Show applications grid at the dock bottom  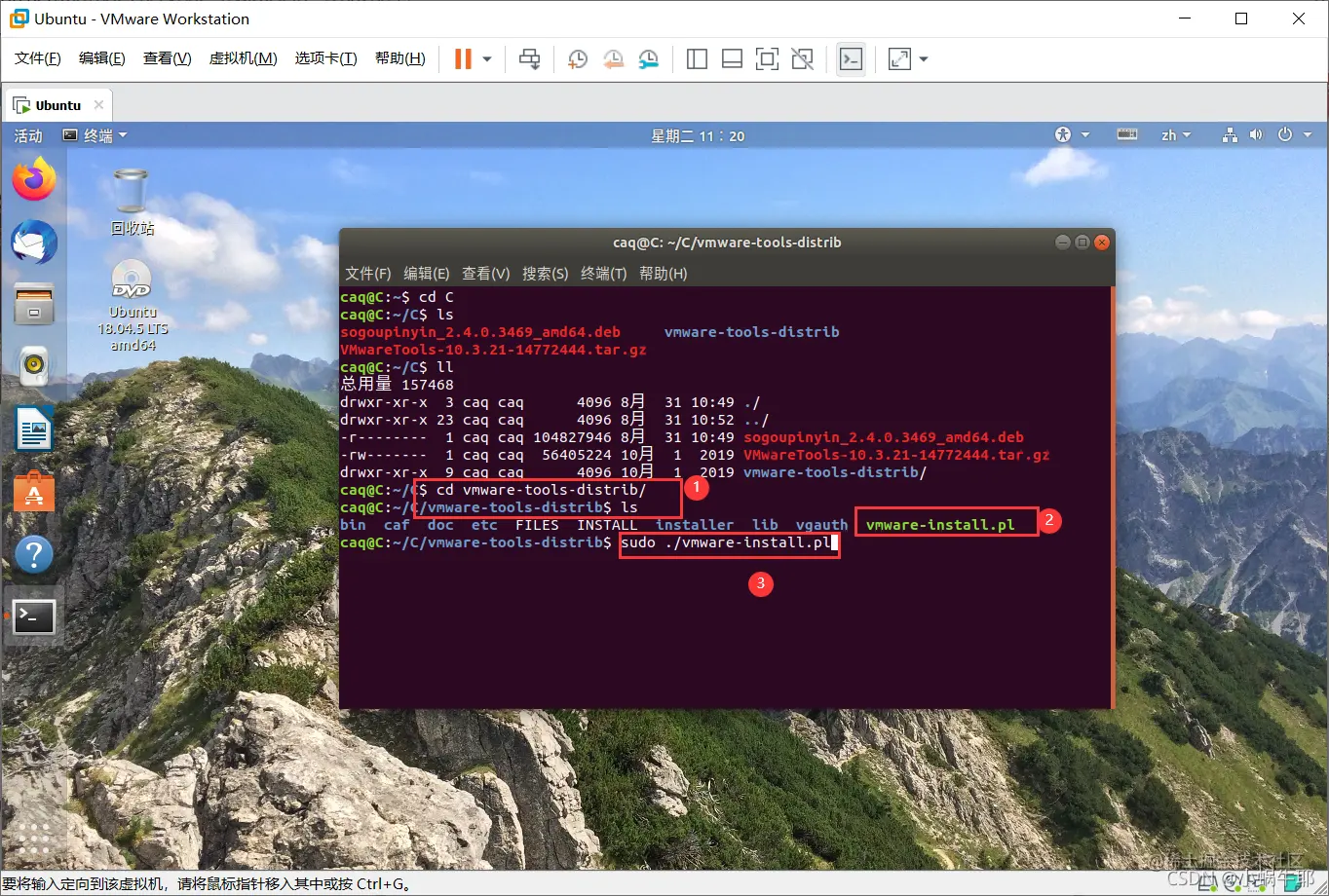coord(34,839)
